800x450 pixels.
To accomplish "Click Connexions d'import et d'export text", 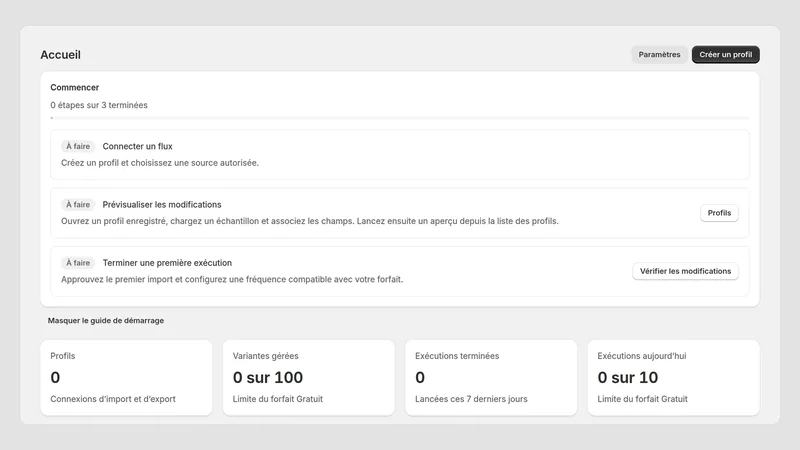I will pos(113,399).
